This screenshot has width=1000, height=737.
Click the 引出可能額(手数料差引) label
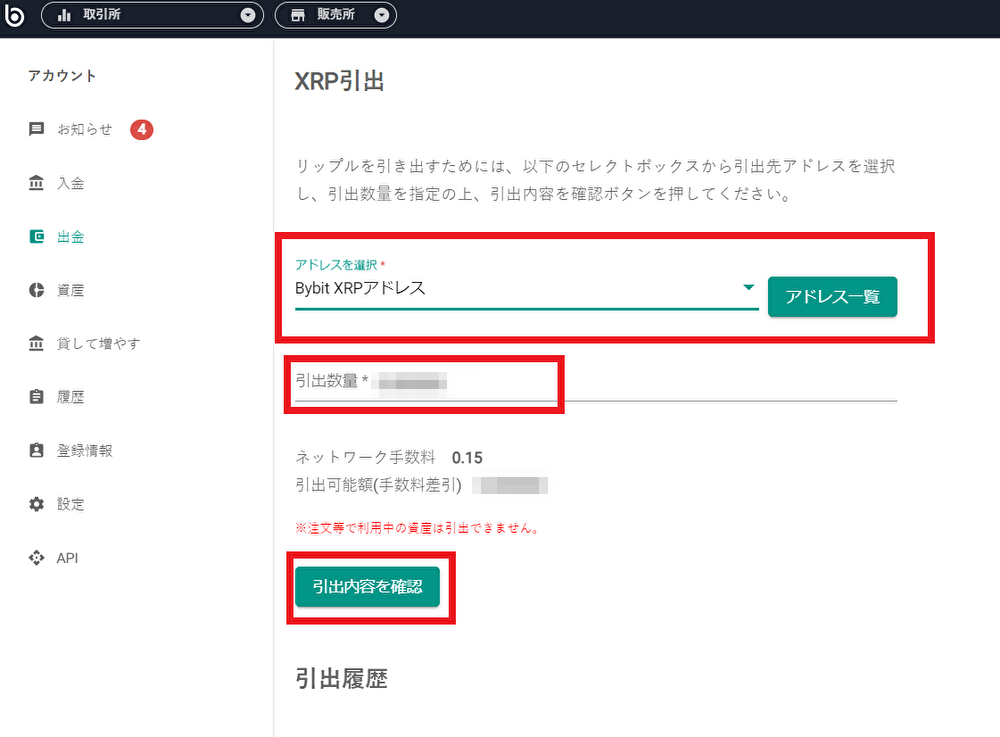378,485
